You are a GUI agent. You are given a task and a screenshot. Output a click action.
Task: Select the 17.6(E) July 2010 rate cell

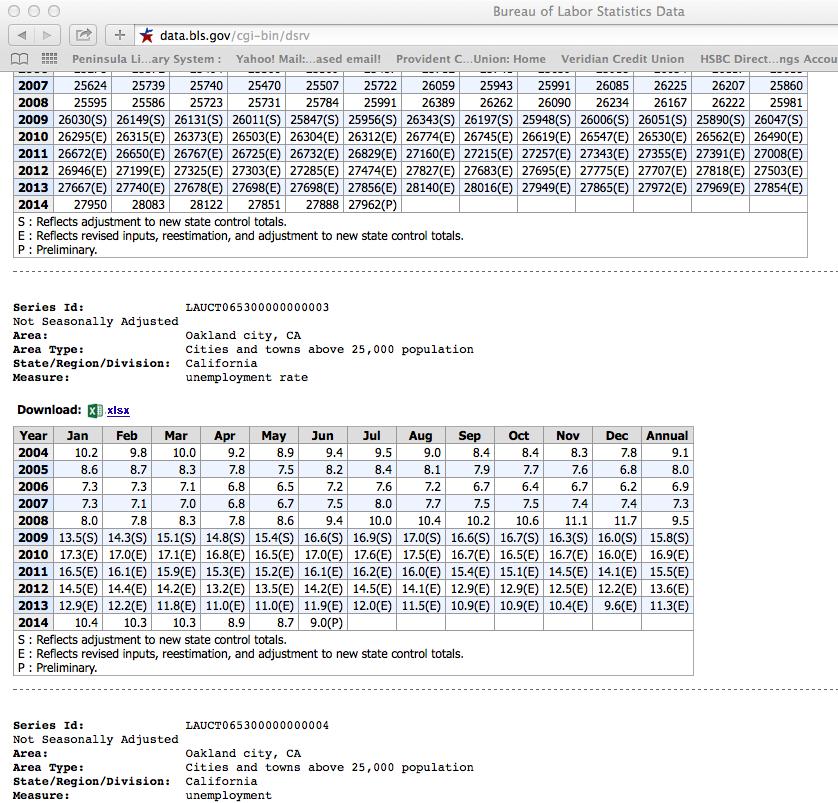pyautogui.click(x=372, y=555)
